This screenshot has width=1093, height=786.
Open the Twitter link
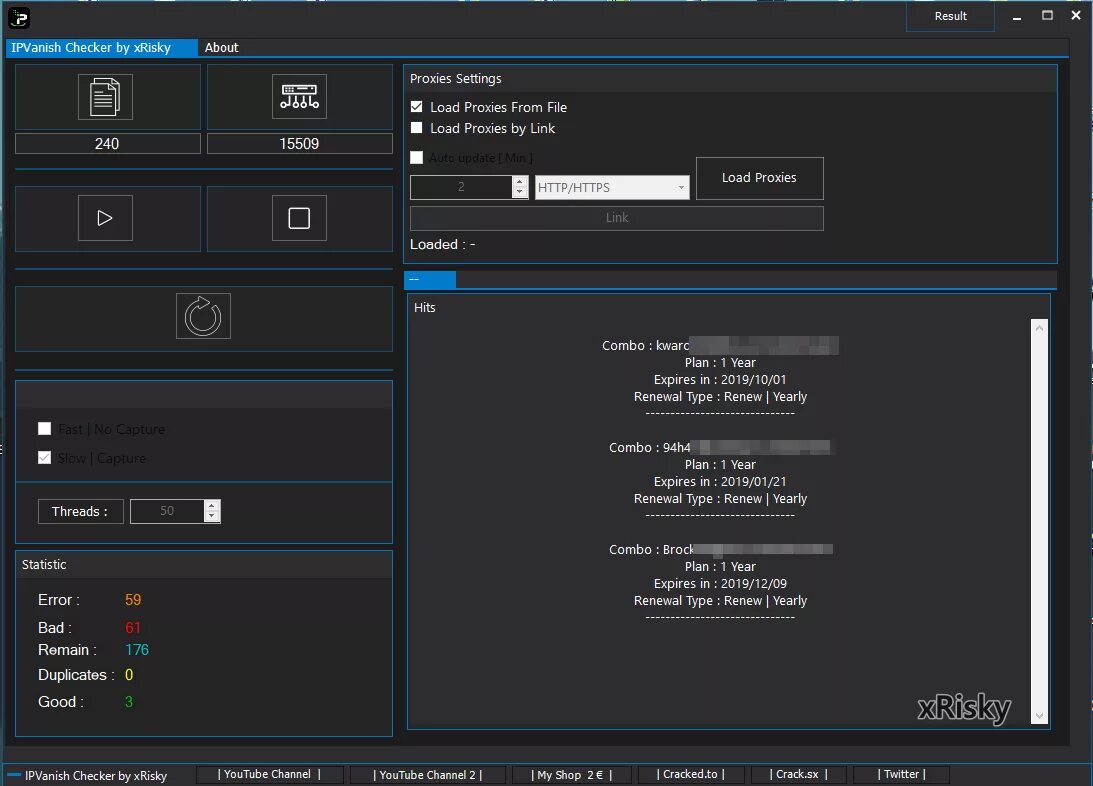point(901,774)
